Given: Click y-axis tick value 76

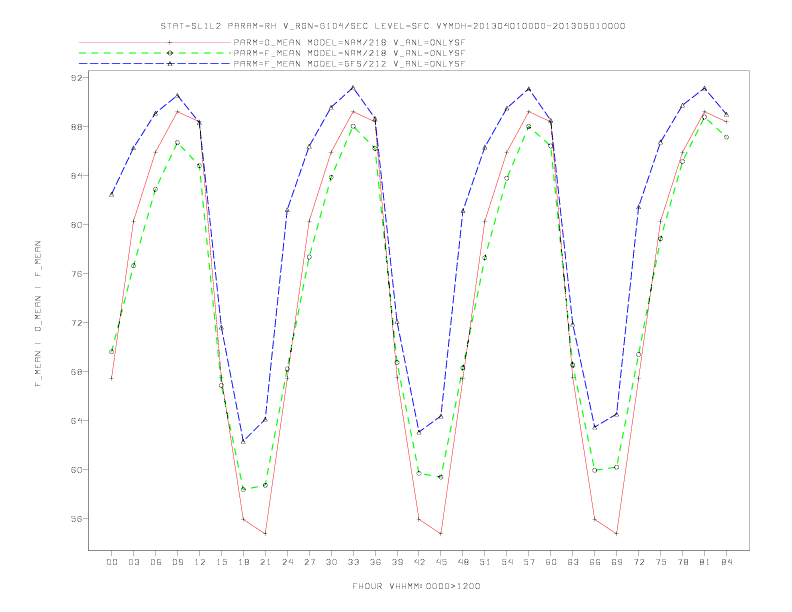Looking at the screenshot, I should [x=76, y=274].
